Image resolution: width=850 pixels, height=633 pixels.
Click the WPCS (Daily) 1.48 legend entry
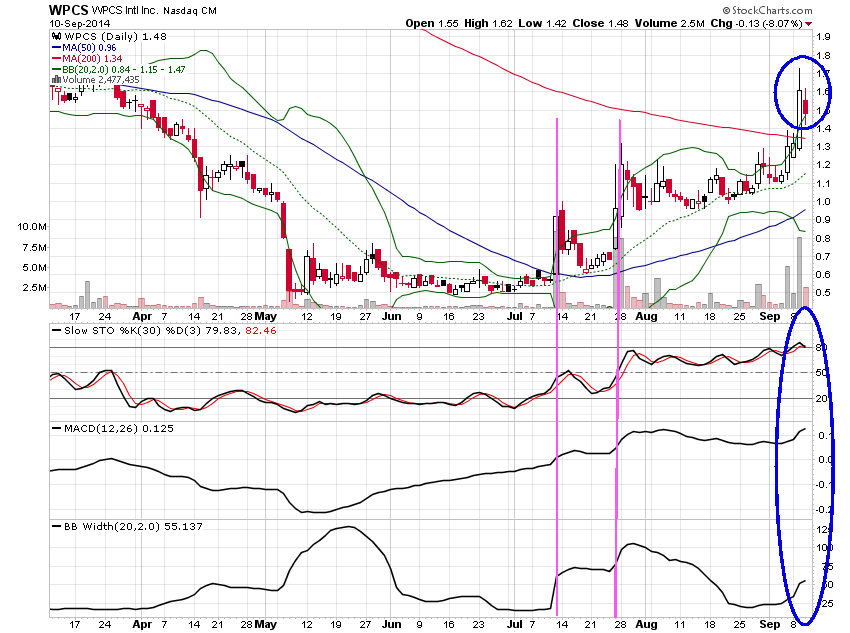[115, 36]
